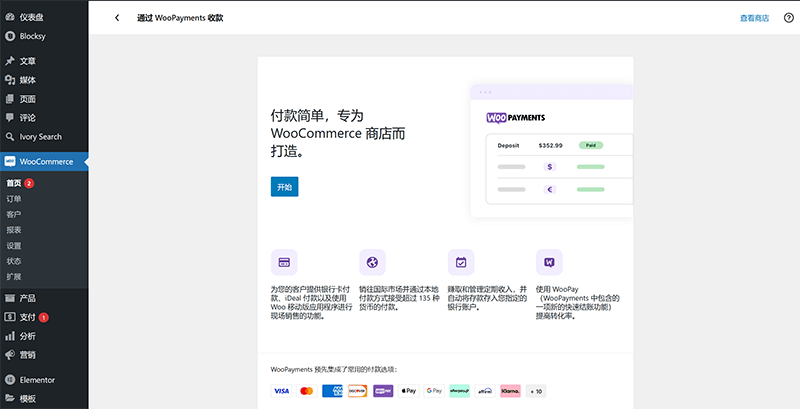This screenshot has height=409, width=800.
Task: Click the American Express payment logo
Action: [x=332, y=391]
